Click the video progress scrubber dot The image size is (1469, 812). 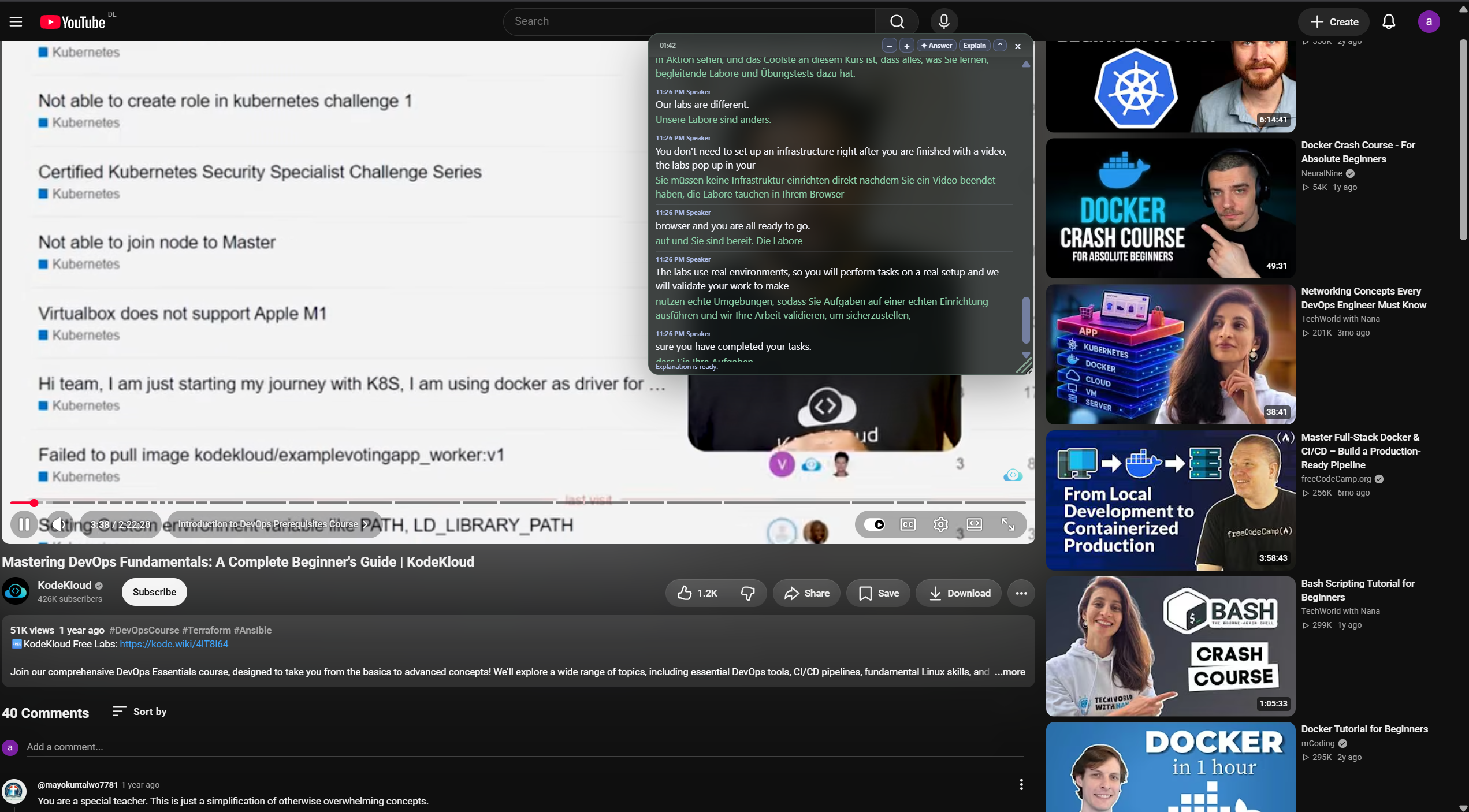click(x=34, y=503)
